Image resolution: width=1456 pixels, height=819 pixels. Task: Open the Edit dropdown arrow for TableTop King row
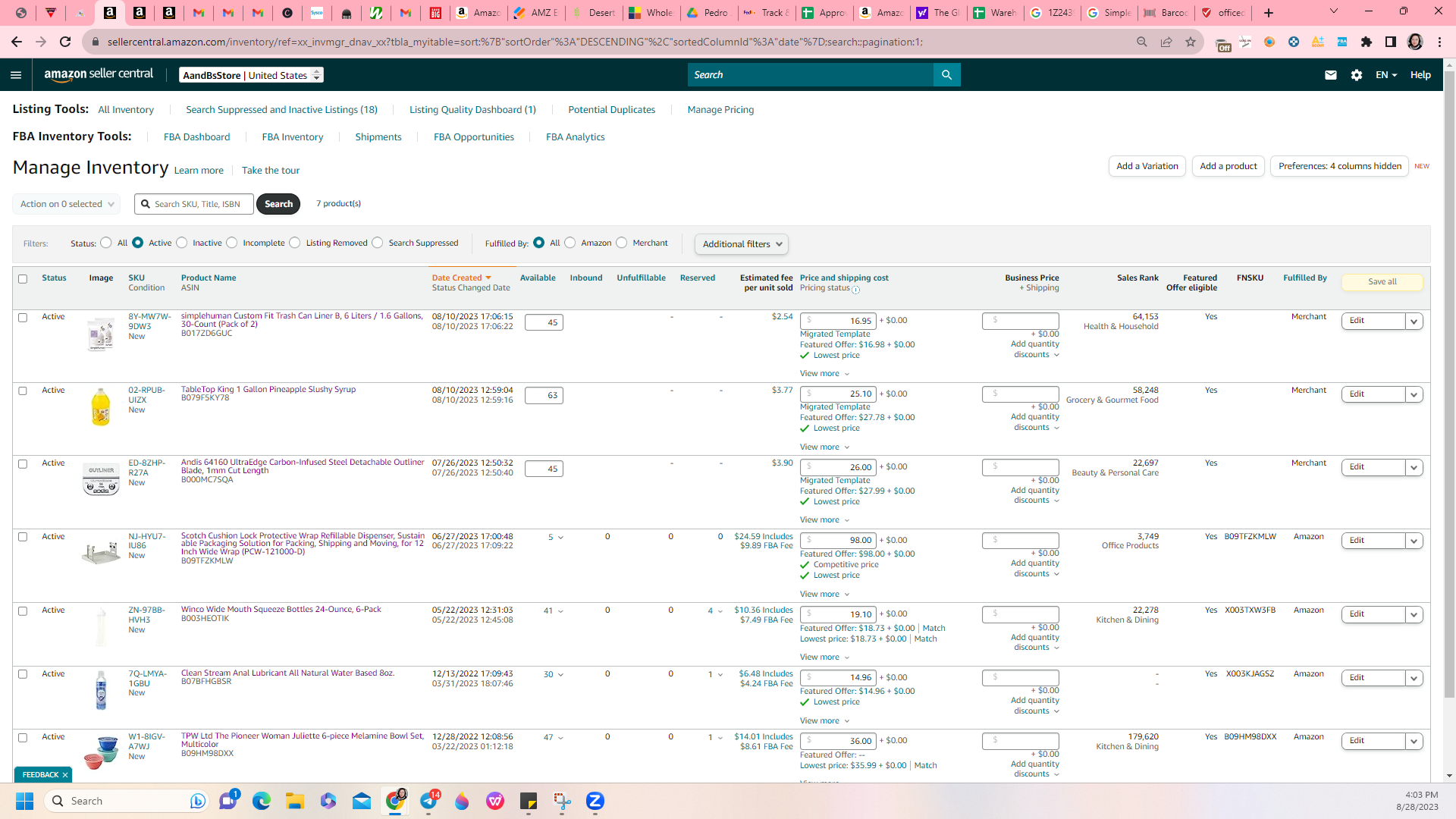click(x=1414, y=395)
